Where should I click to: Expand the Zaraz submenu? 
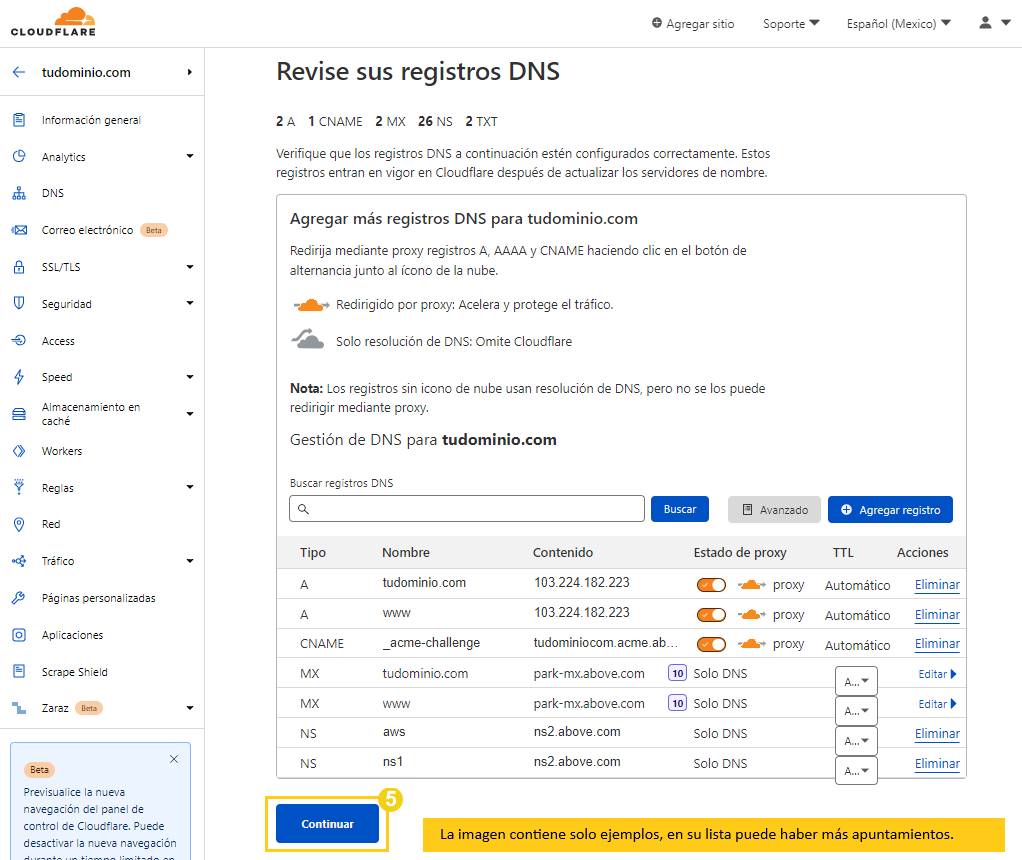pyautogui.click(x=190, y=708)
